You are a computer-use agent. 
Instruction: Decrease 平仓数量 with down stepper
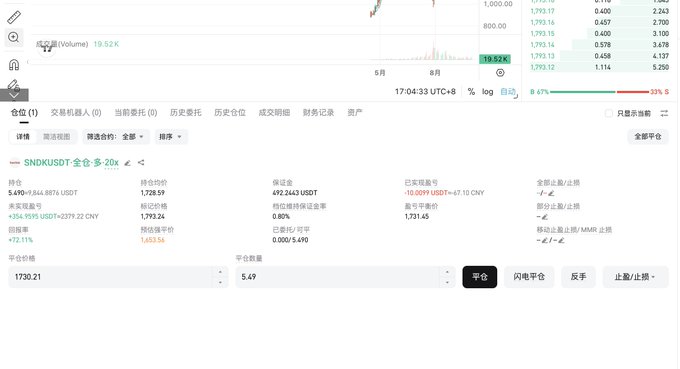coord(447,282)
